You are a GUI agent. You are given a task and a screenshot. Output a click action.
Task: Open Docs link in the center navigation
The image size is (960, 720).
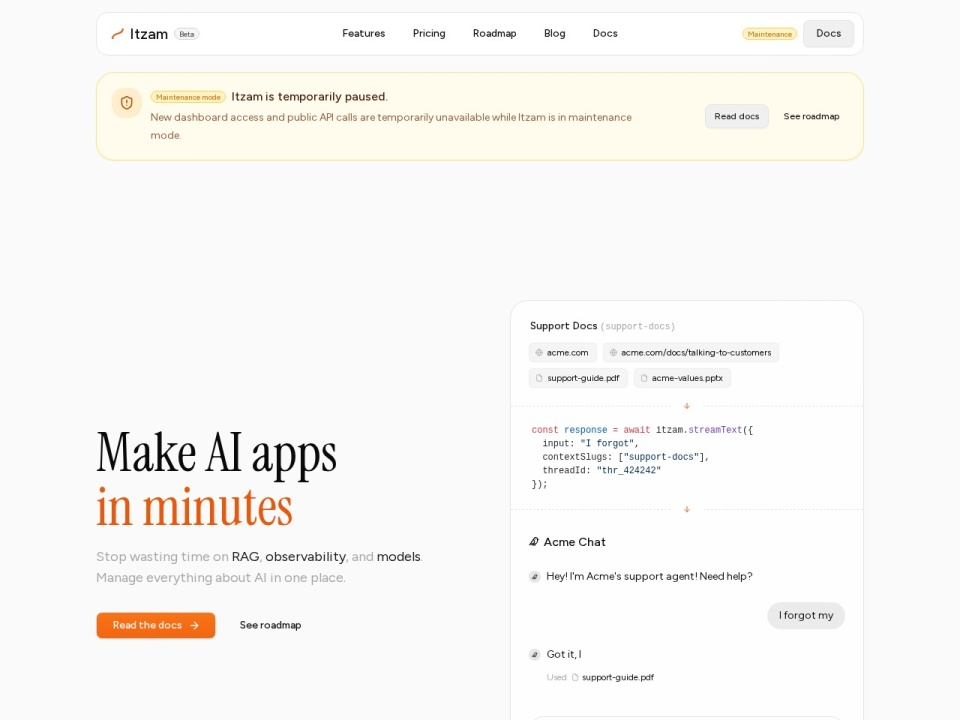605,34
